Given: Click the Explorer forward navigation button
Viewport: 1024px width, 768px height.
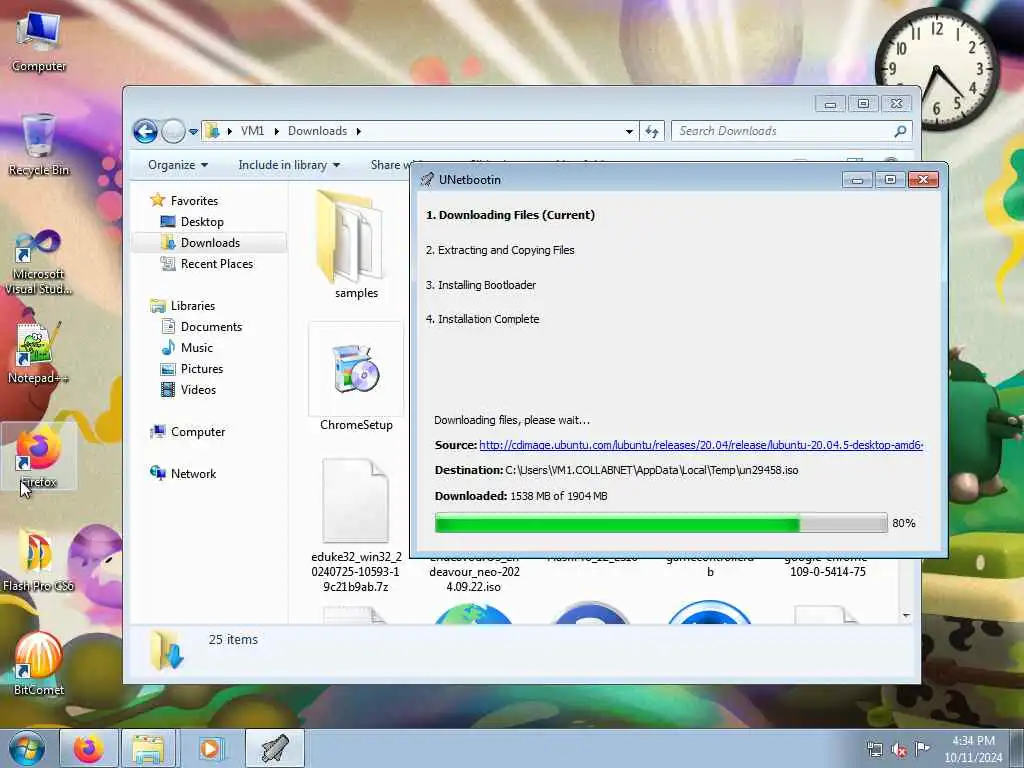Looking at the screenshot, I should (173, 131).
